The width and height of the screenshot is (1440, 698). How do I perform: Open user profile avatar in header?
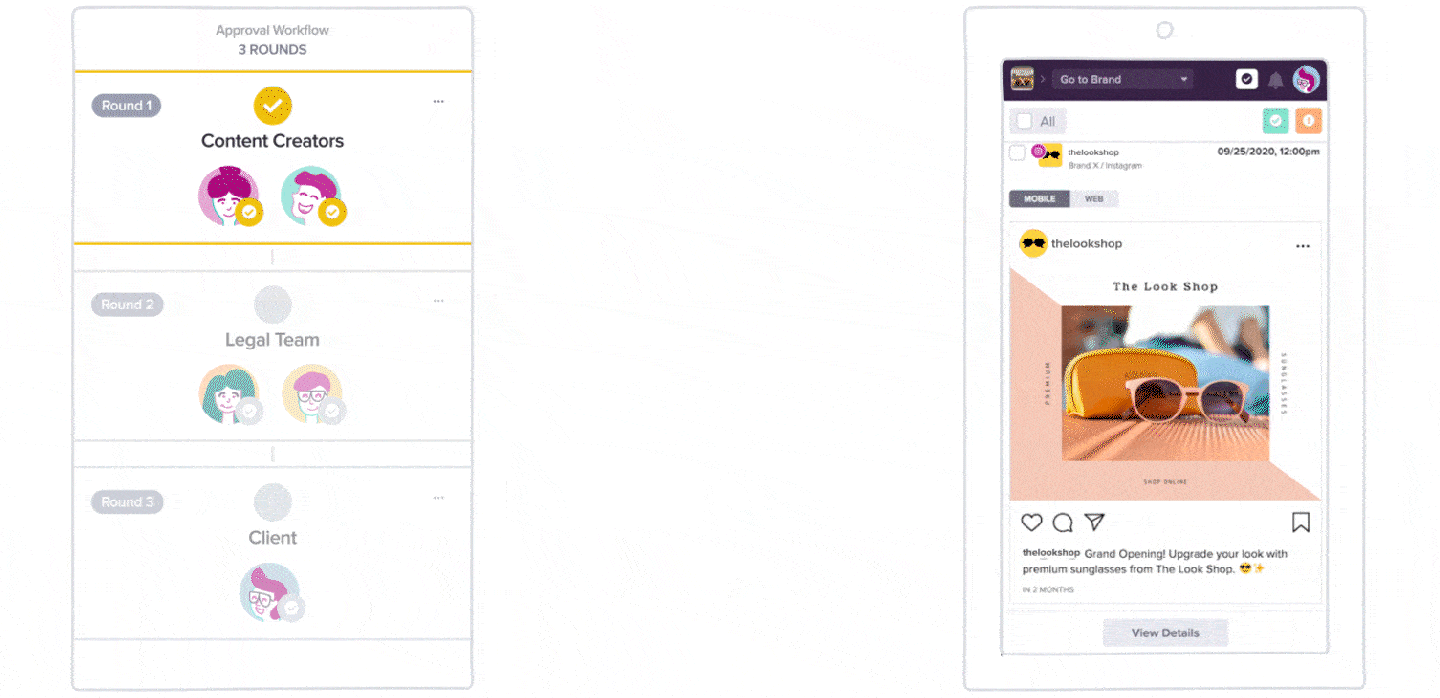1306,79
